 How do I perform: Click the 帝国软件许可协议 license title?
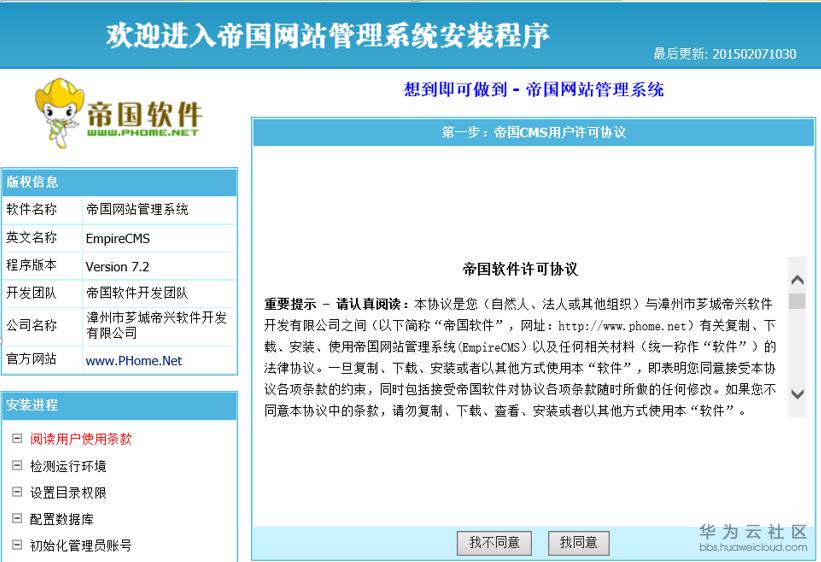520,270
